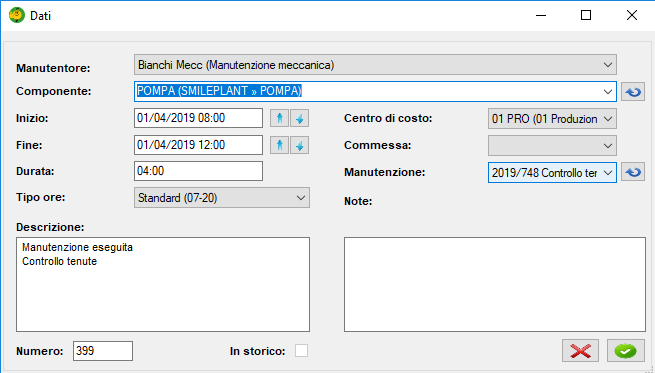This screenshot has height=373, width=655.
Task: Toggle the In storico checkbox
Action: 301,350
